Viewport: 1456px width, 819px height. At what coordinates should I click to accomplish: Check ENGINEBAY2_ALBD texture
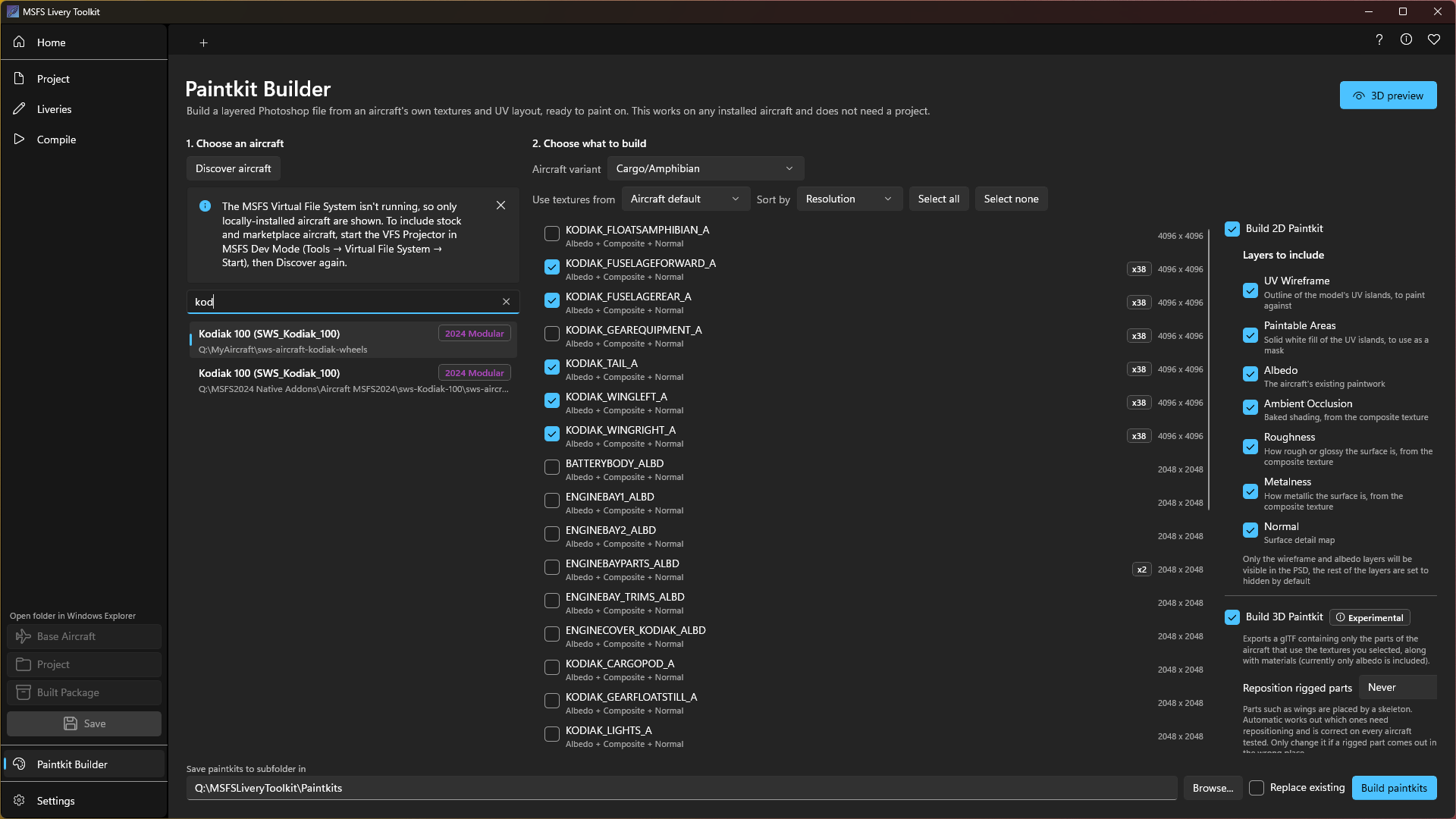click(552, 534)
